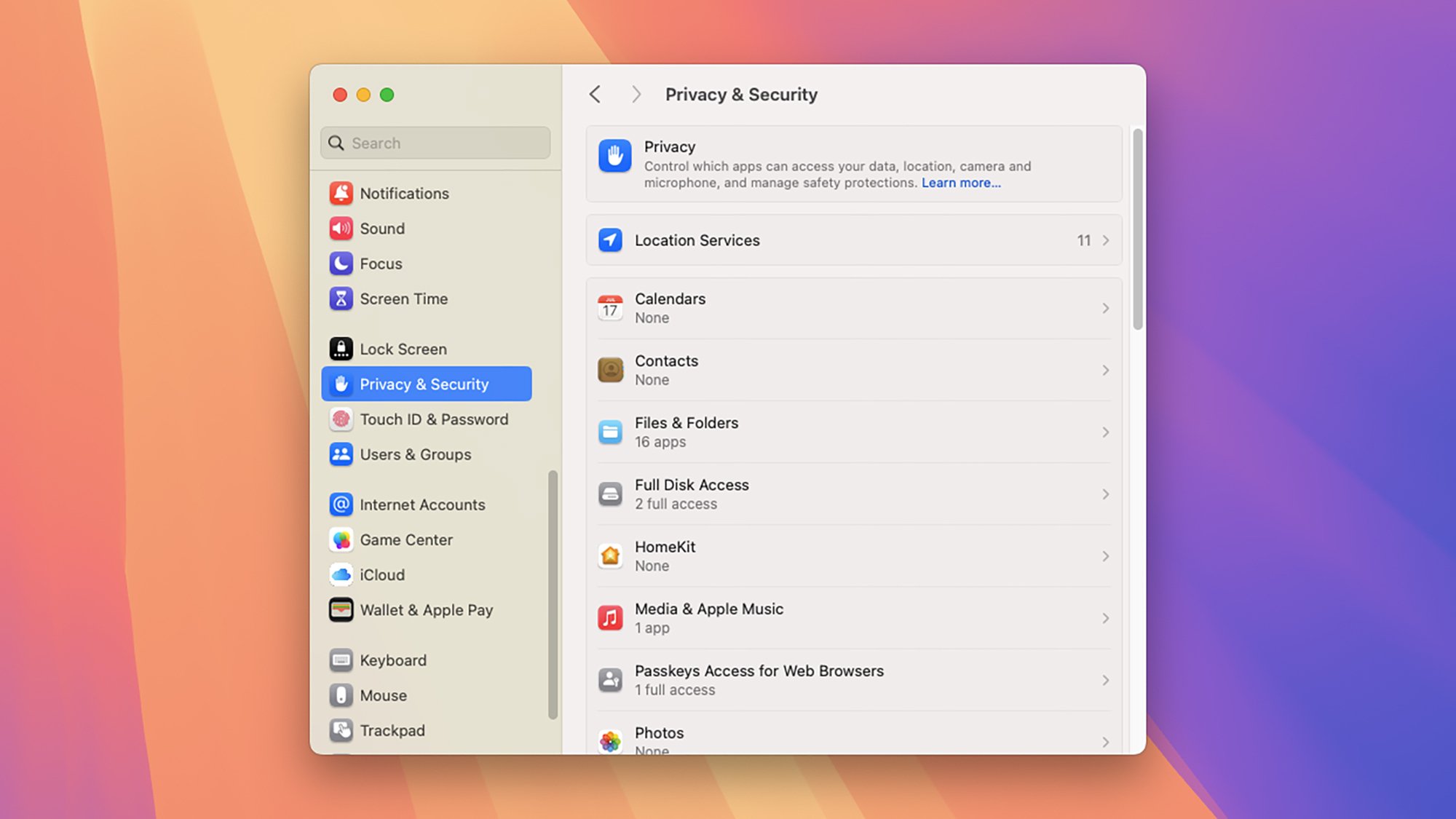This screenshot has width=1456, height=819.
Task: Expand the Media & Apple Music chevron
Action: (1106, 618)
